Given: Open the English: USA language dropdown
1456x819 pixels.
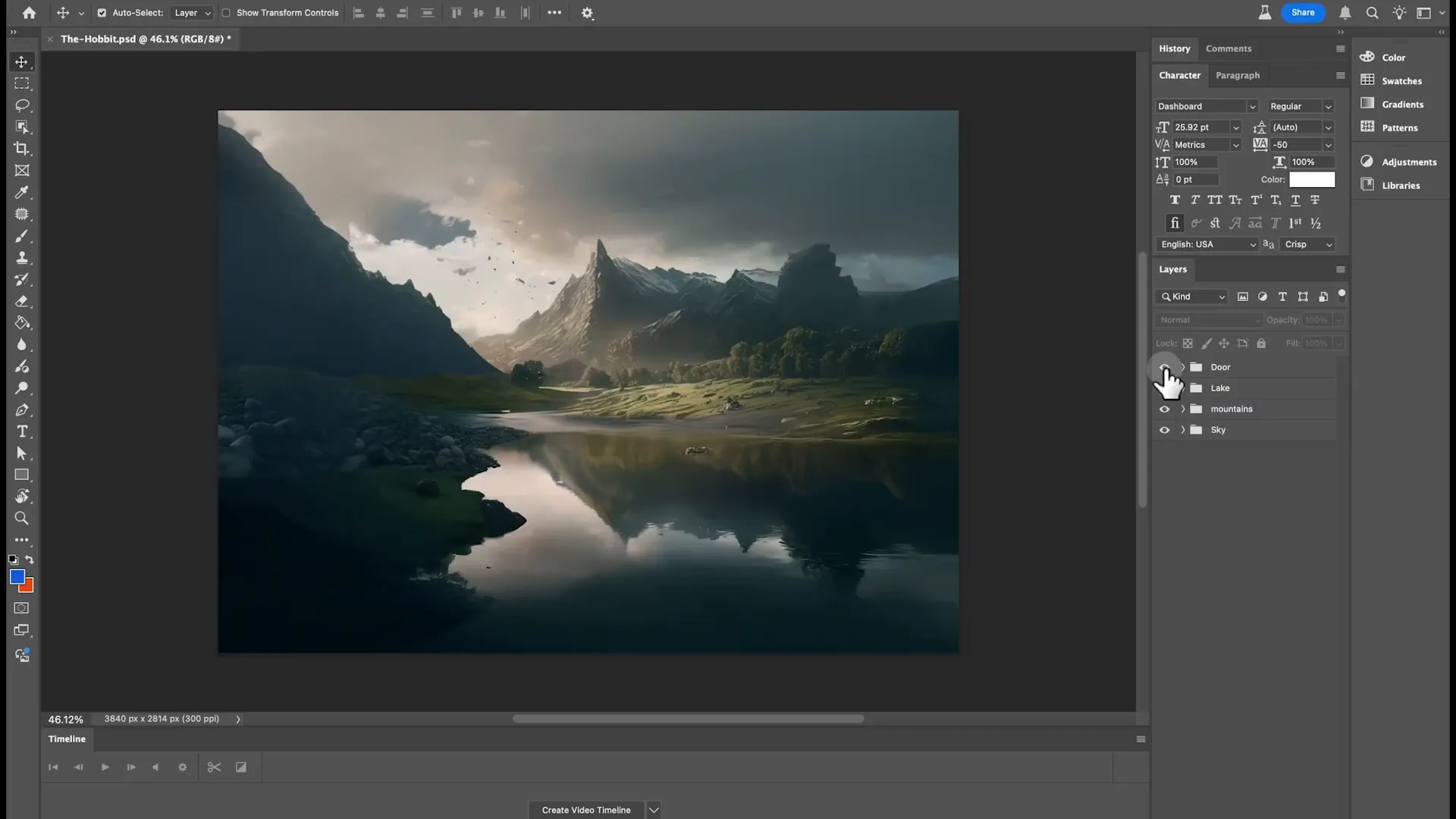Looking at the screenshot, I should [x=1207, y=244].
